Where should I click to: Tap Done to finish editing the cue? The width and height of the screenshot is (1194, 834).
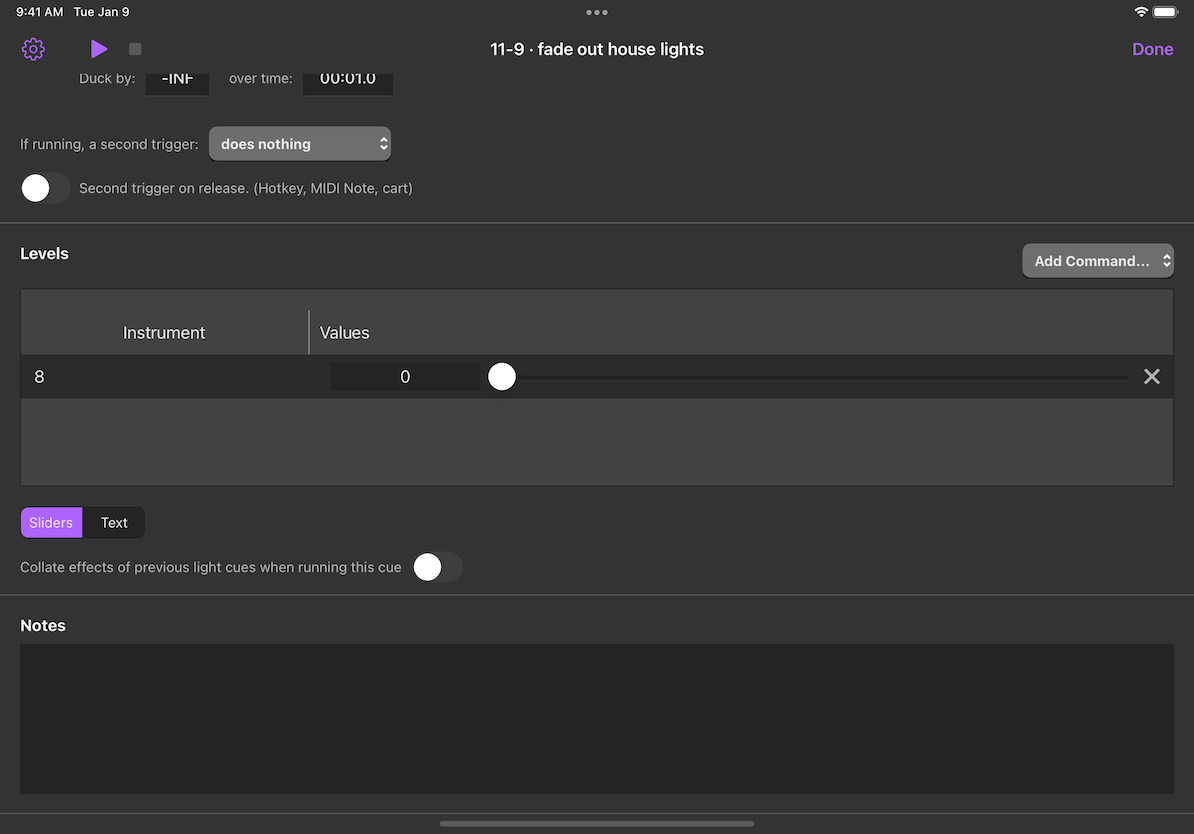(x=1152, y=48)
